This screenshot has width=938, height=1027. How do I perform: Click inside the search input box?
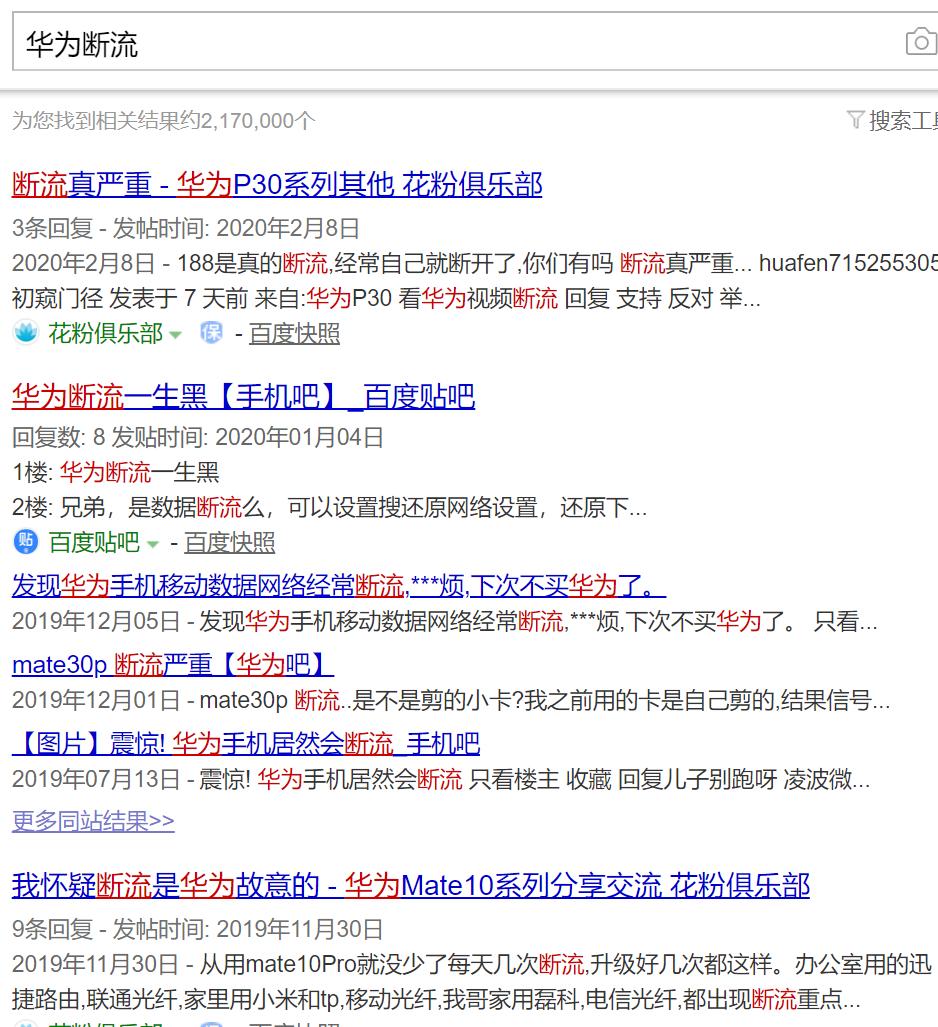(x=400, y=41)
